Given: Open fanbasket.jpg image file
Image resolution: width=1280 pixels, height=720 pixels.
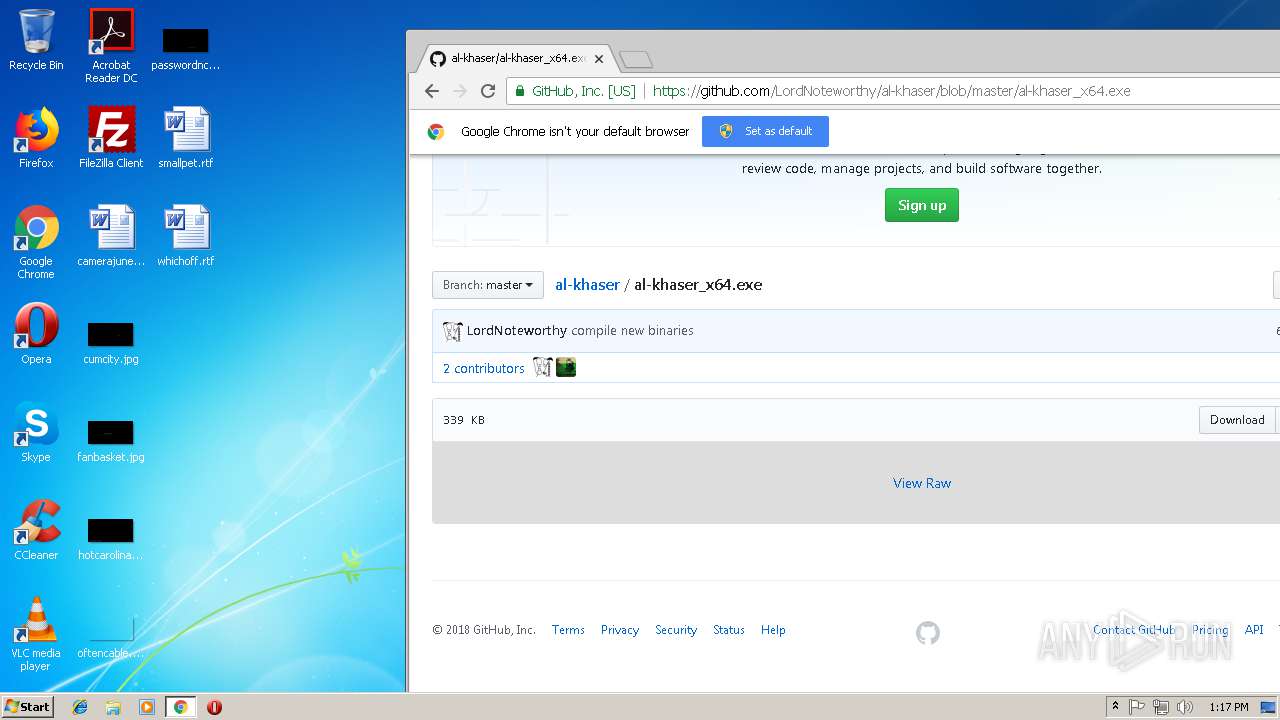Looking at the screenshot, I should point(111,440).
